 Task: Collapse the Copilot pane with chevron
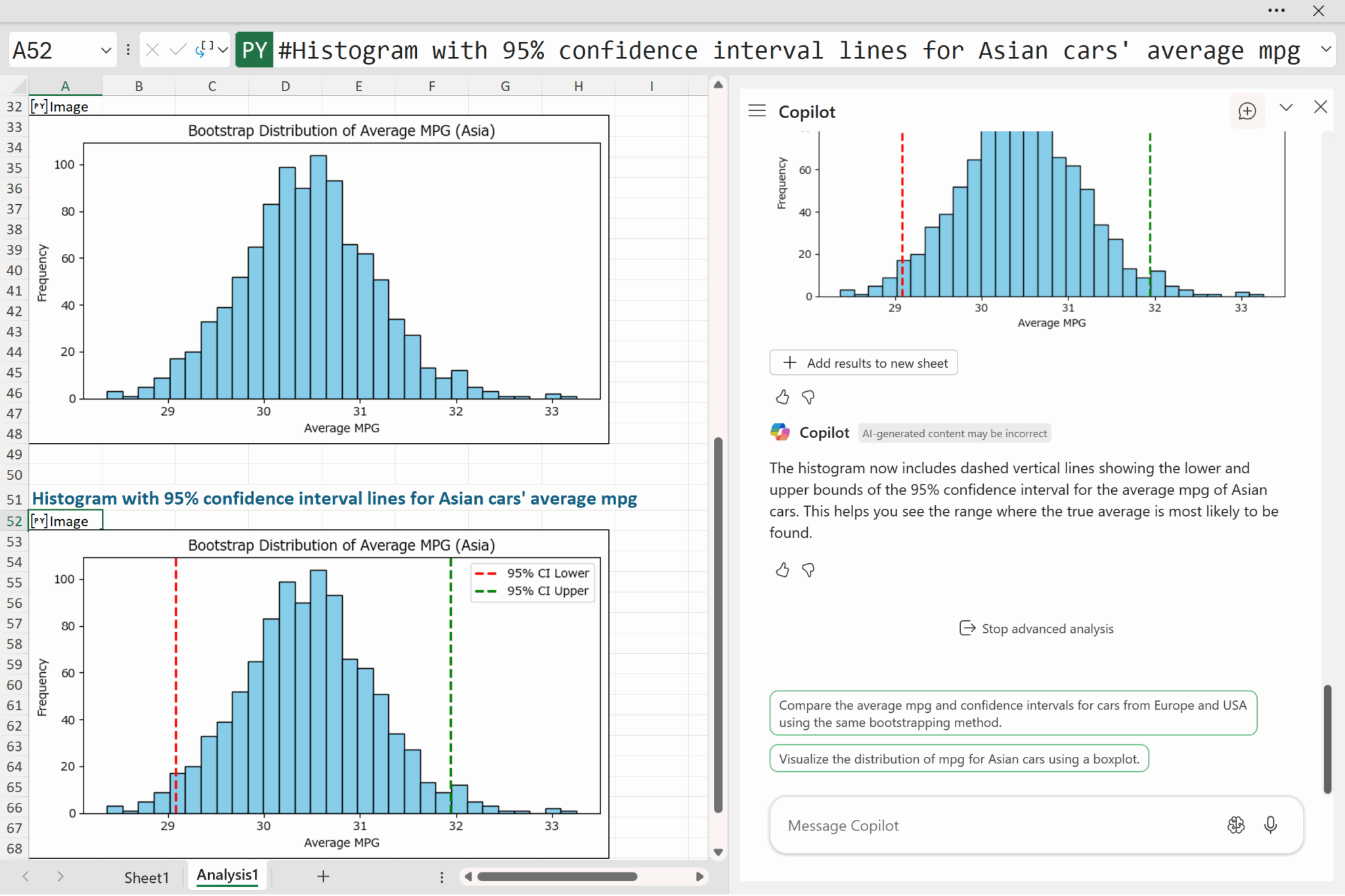(1286, 108)
